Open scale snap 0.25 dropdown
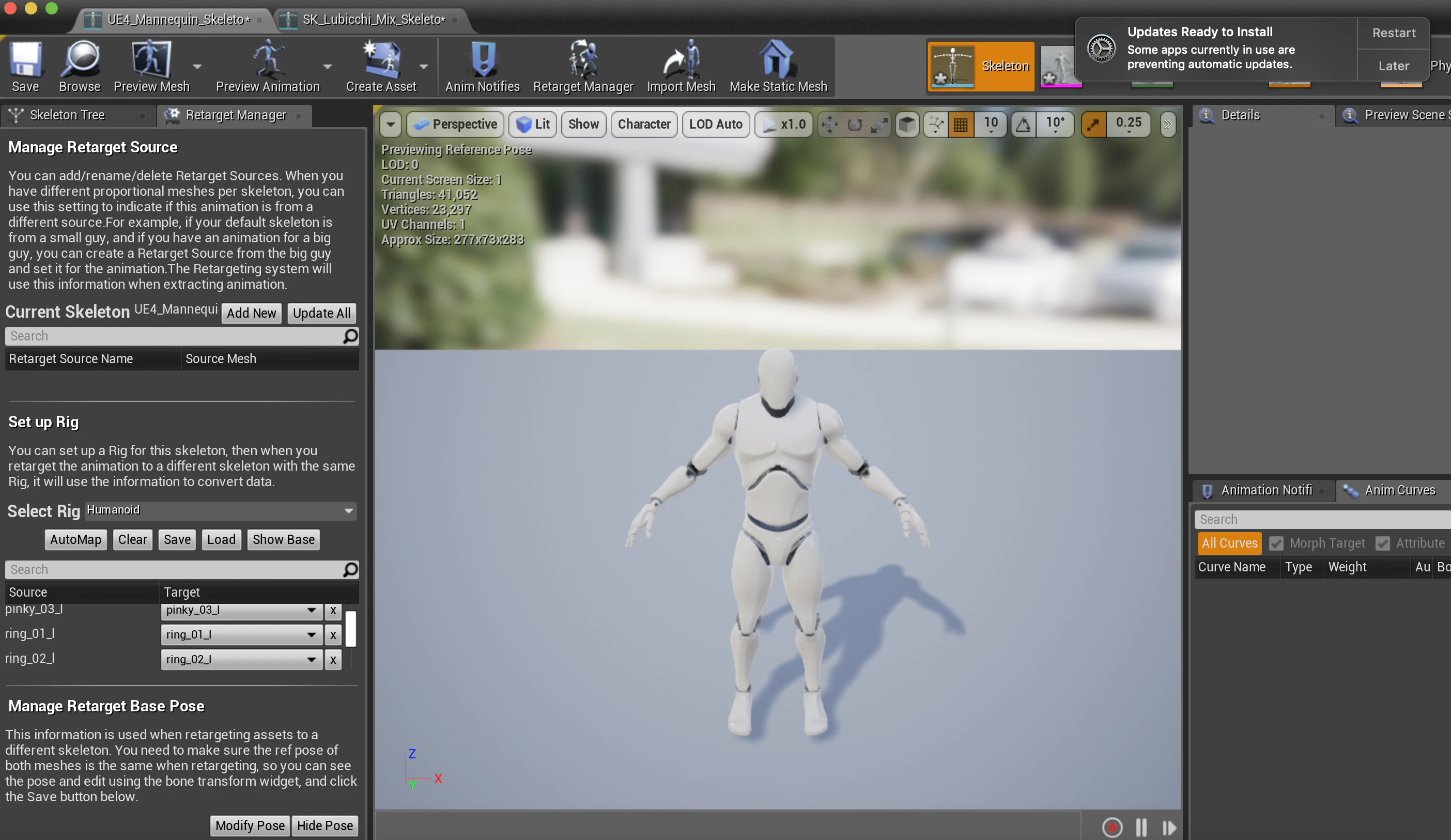 pyautogui.click(x=1128, y=125)
